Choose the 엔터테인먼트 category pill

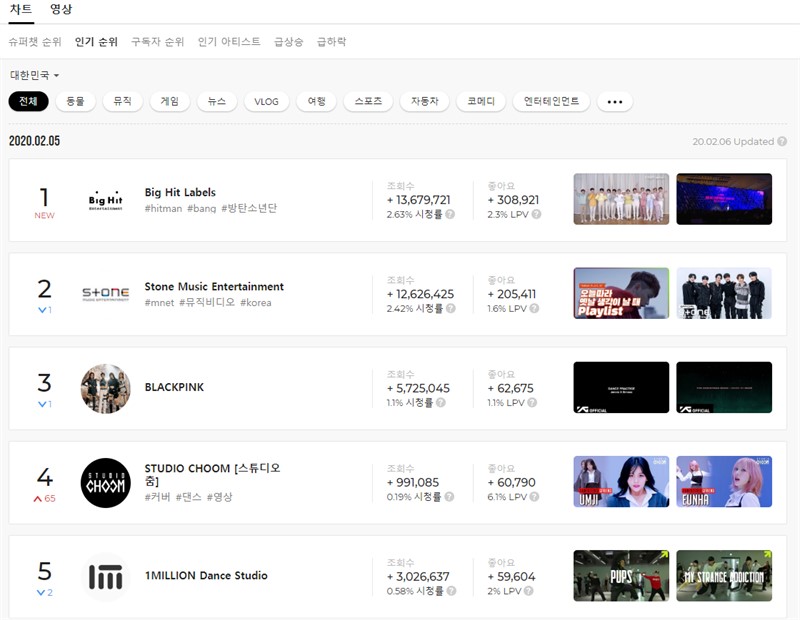551,102
